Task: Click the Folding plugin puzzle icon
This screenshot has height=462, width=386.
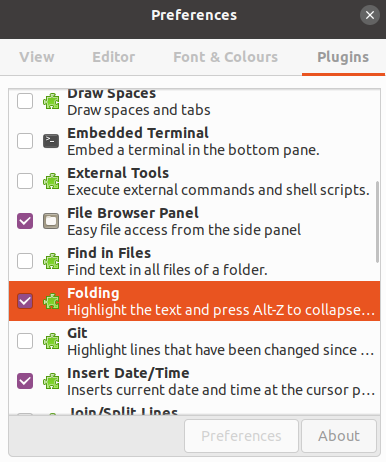Action: pos(51,301)
